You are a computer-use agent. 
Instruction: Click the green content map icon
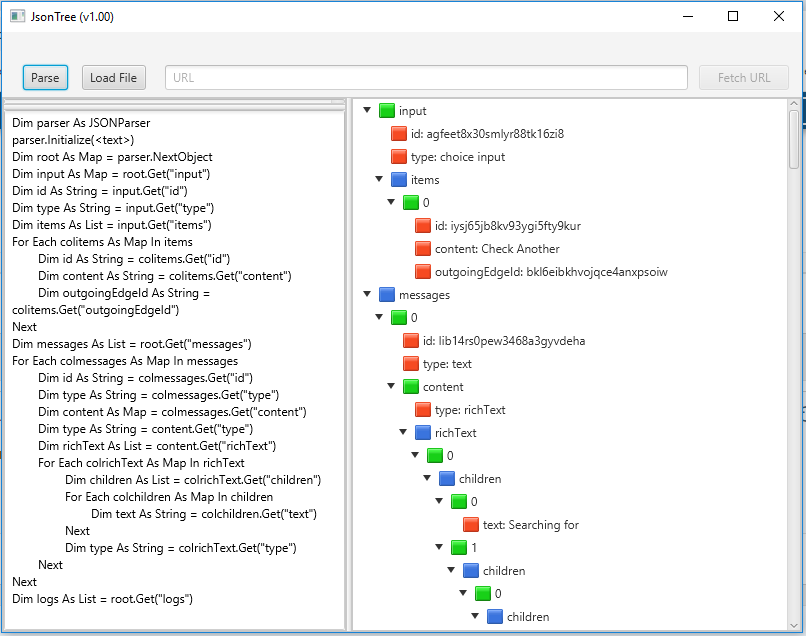(x=411, y=387)
